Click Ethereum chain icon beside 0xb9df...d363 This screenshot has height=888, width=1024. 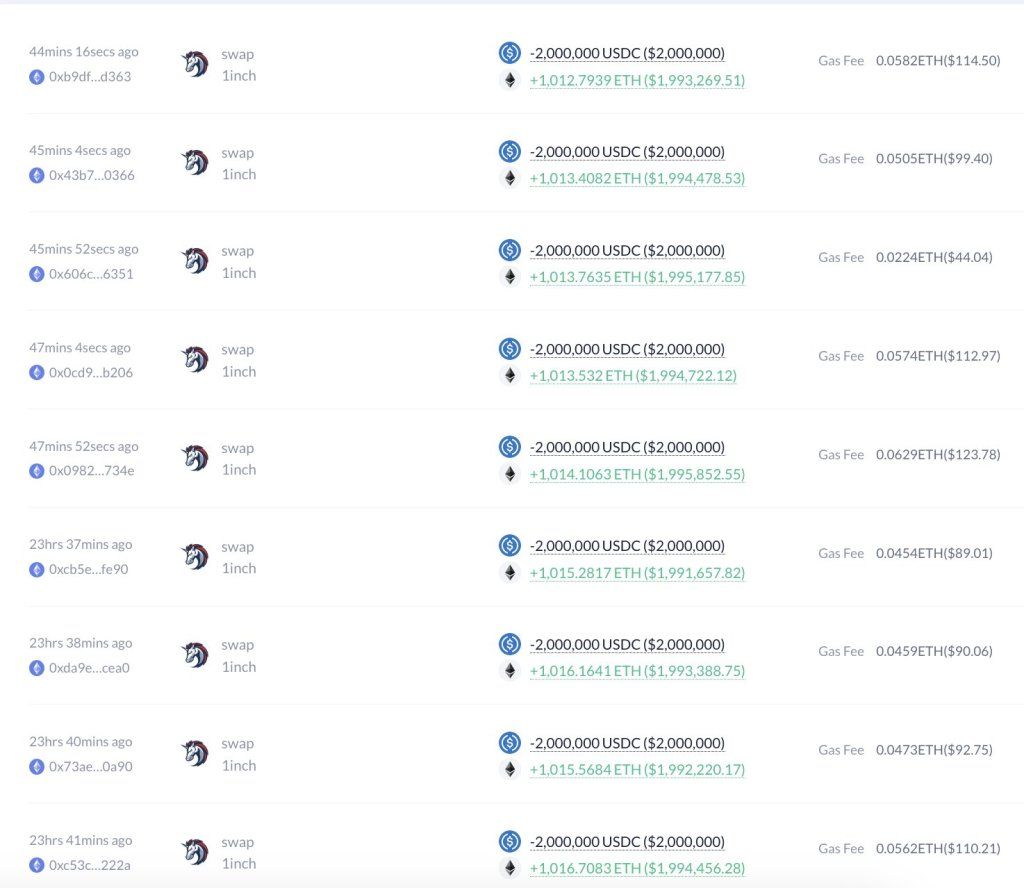[x=37, y=77]
